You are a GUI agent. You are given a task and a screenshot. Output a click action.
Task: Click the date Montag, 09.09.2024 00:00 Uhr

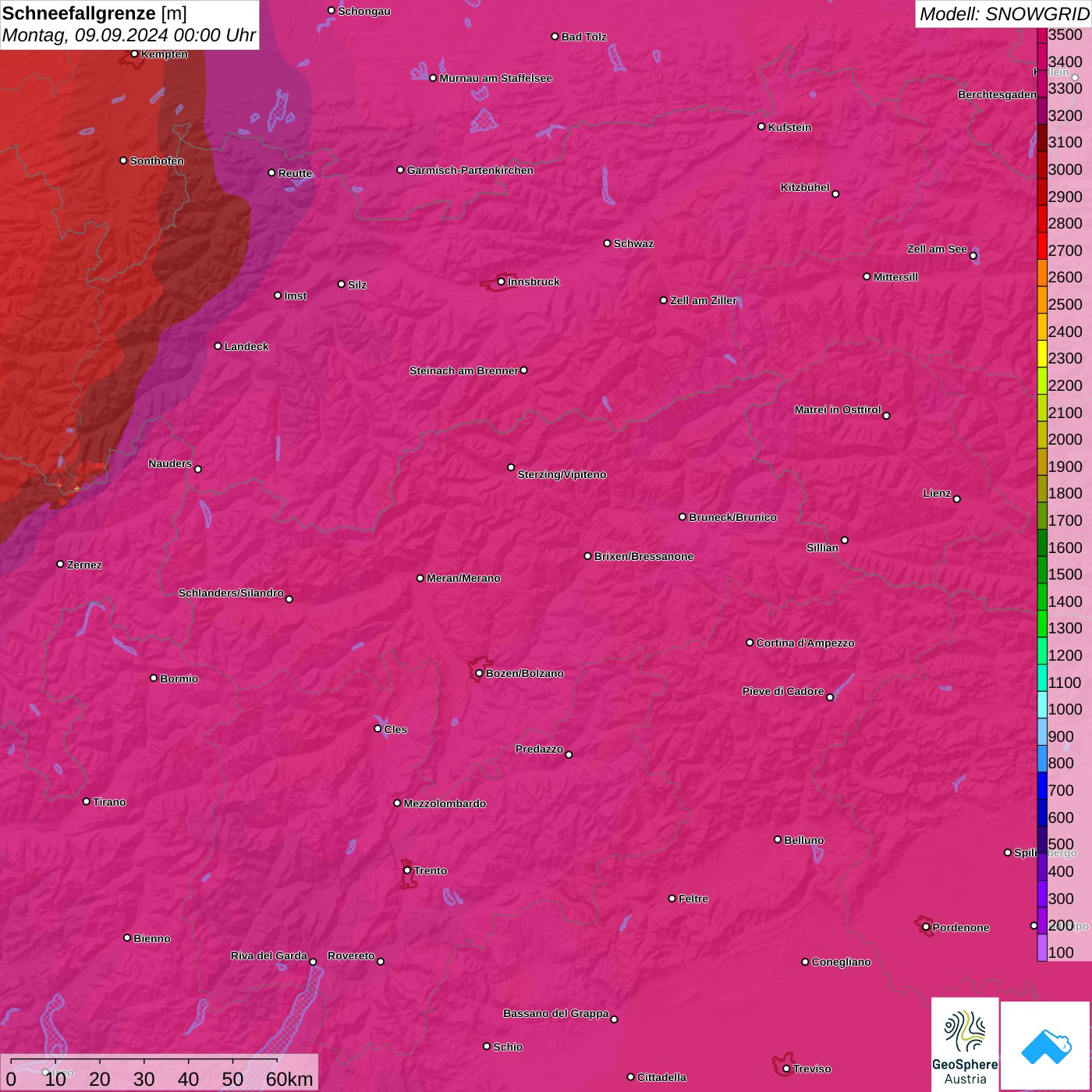tap(129, 35)
